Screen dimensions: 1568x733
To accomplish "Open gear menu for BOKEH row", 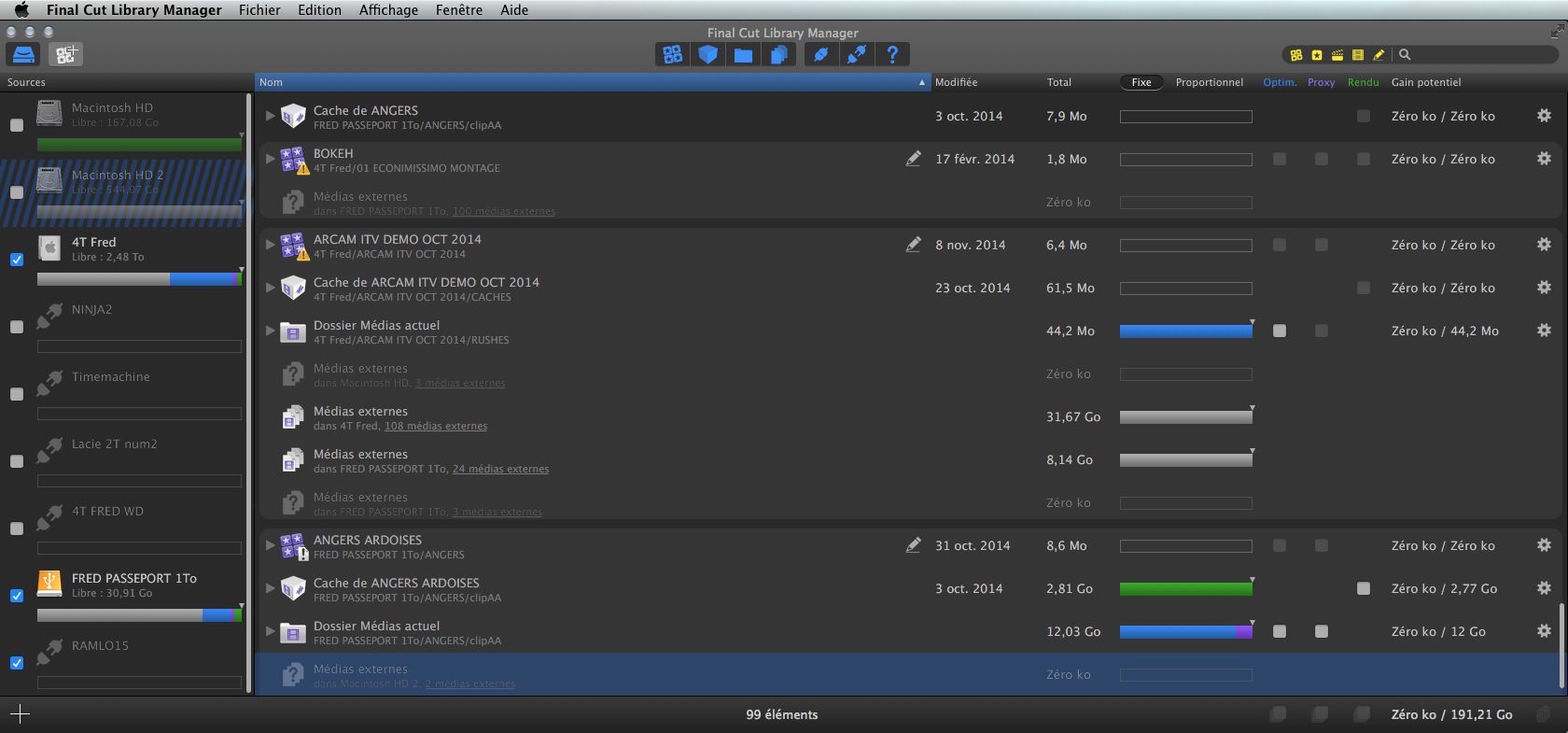I will coord(1544,159).
